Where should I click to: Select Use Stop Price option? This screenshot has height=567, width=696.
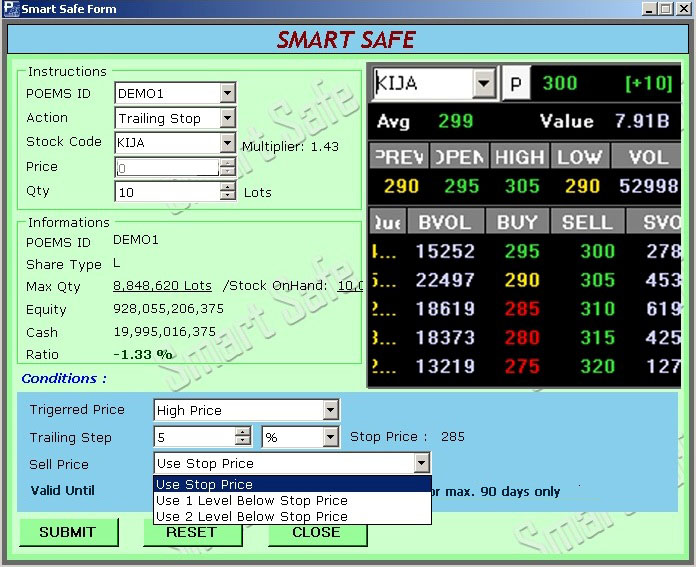pos(292,484)
